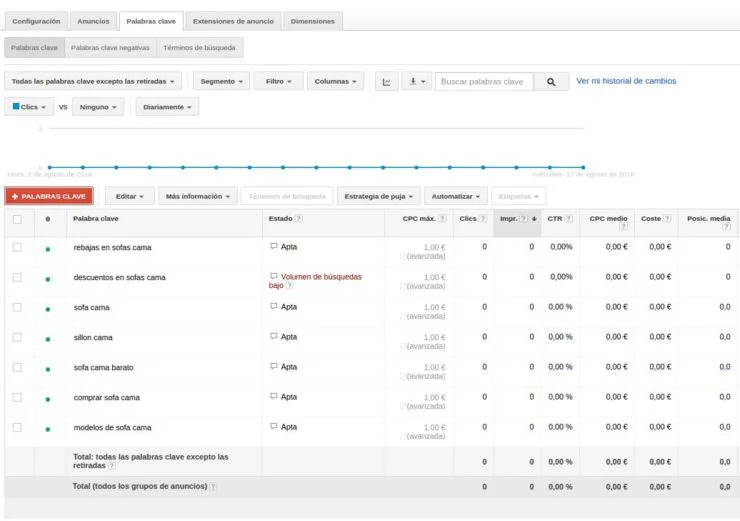Click the green status dot for descuentos en sofas cama
Image resolution: width=740 pixels, height=521 pixels.
click(x=48, y=279)
